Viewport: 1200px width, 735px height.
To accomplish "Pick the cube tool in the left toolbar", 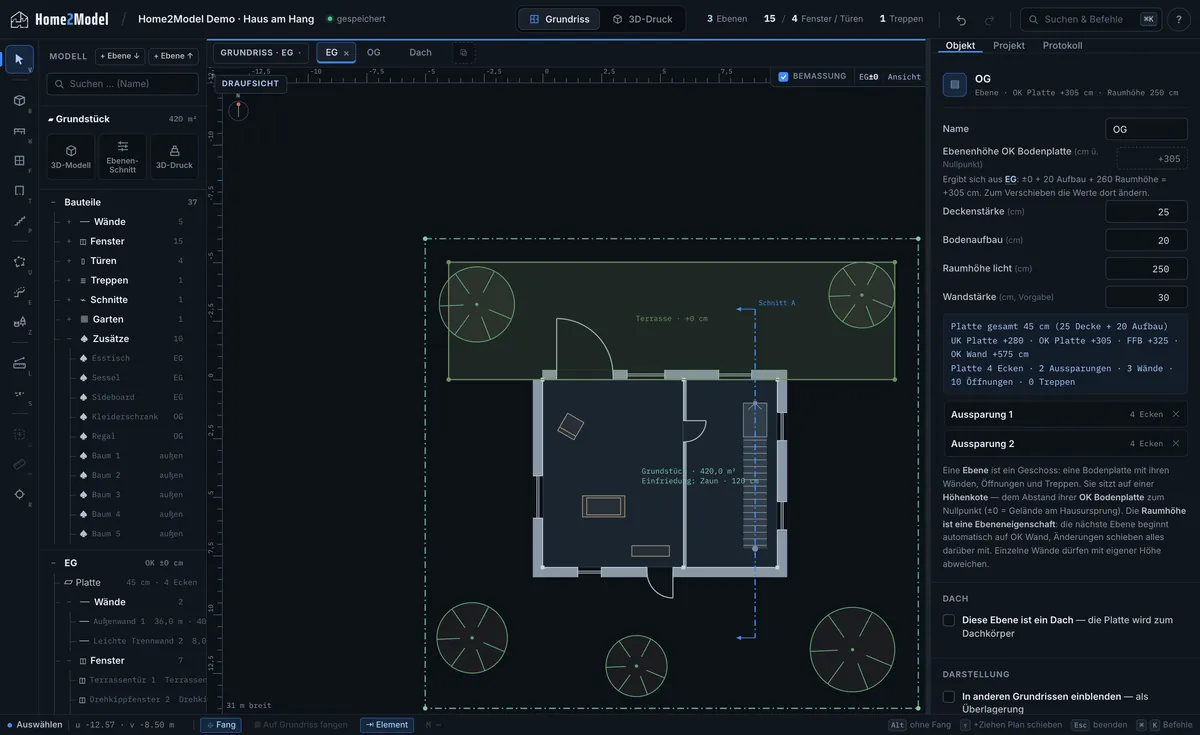I will click(19, 100).
